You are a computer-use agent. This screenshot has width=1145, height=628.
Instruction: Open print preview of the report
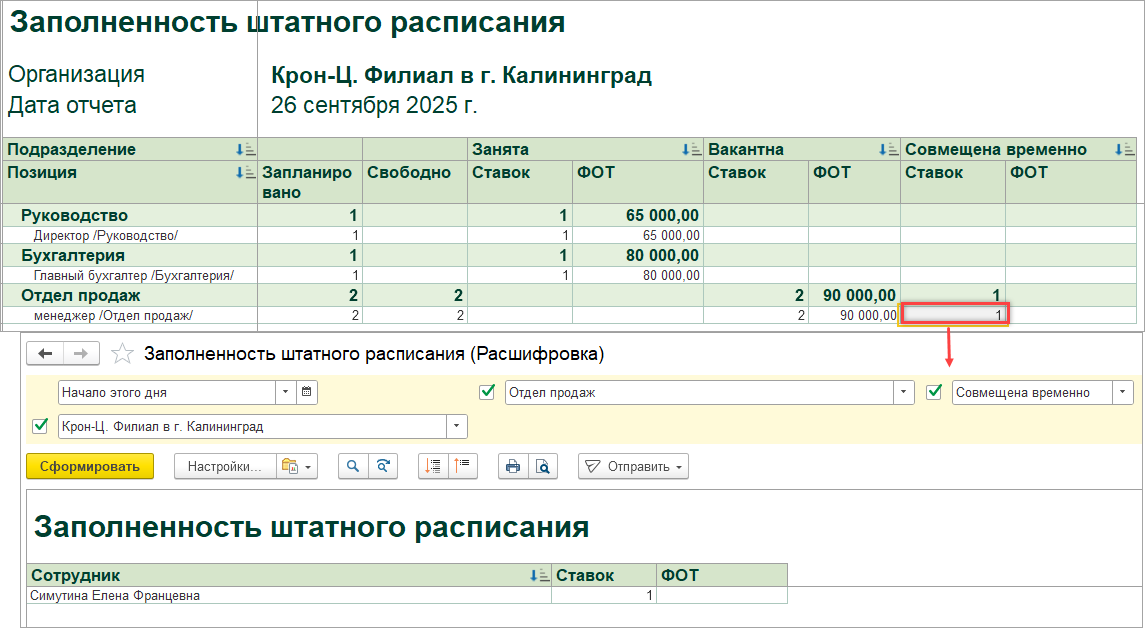[542, 466]
